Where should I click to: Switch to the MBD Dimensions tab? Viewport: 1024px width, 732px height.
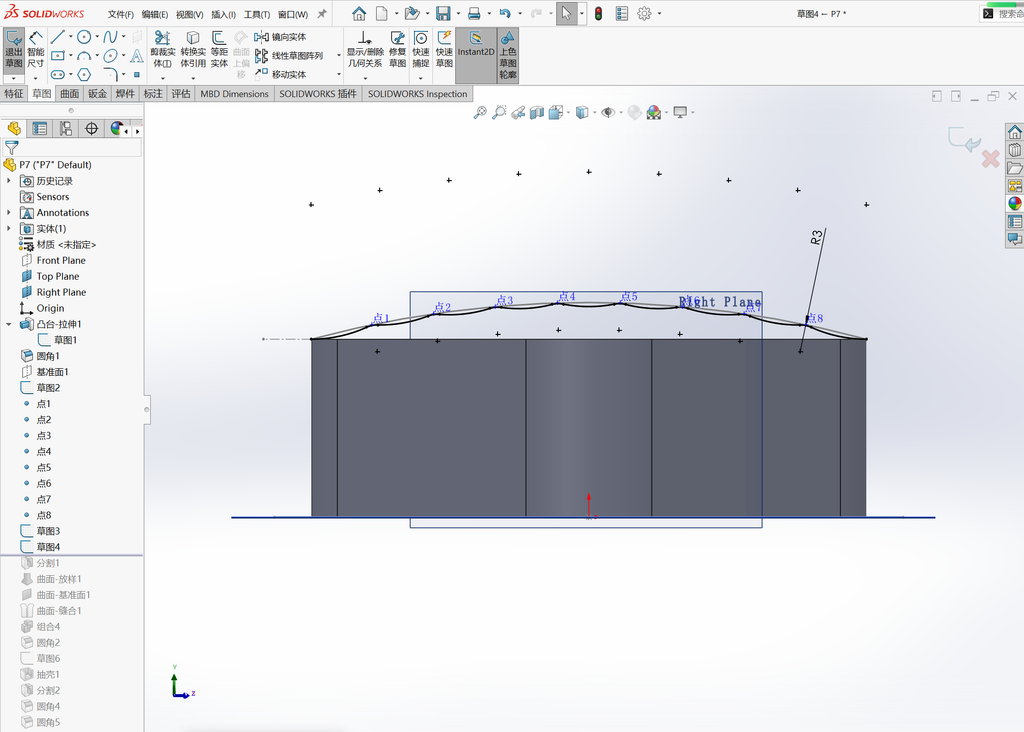pyautogui.click(x=234, y=93)
